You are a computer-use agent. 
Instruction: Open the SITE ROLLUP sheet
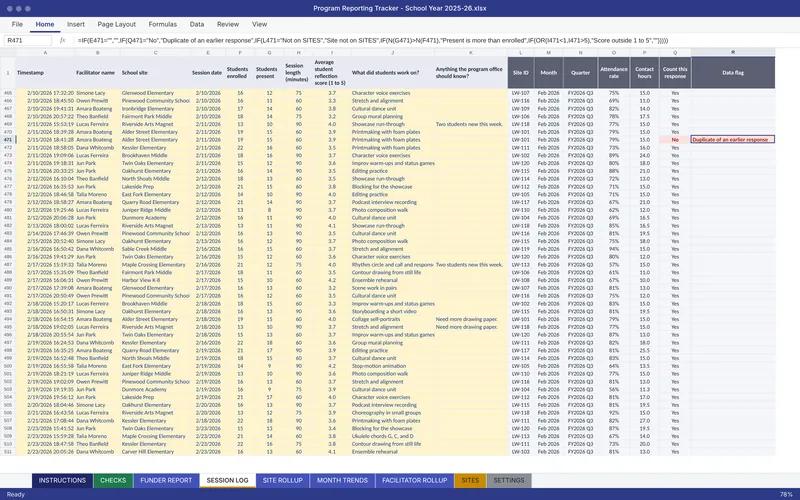283,480
